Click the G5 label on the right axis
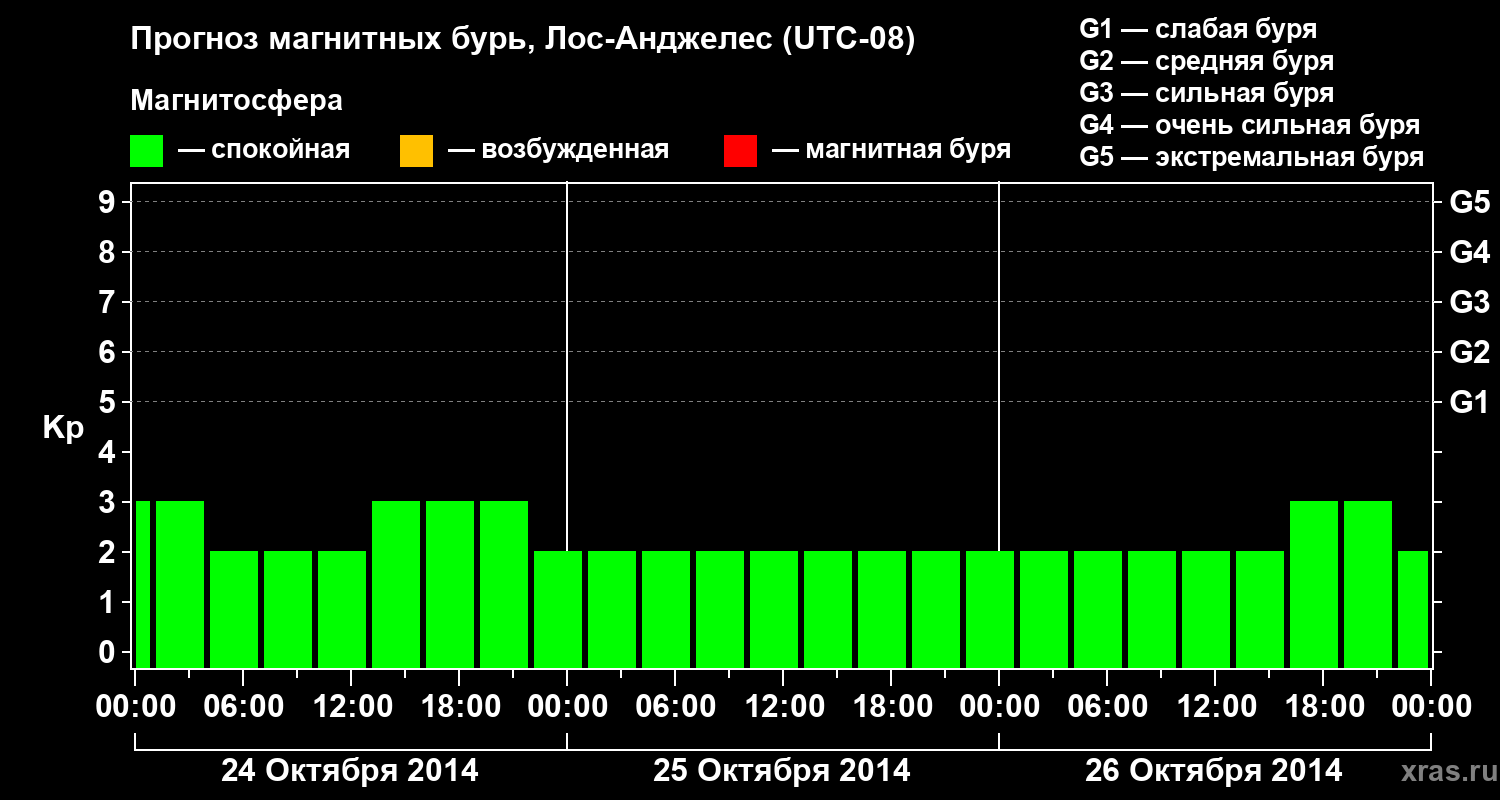 (x=1470, y=202)
